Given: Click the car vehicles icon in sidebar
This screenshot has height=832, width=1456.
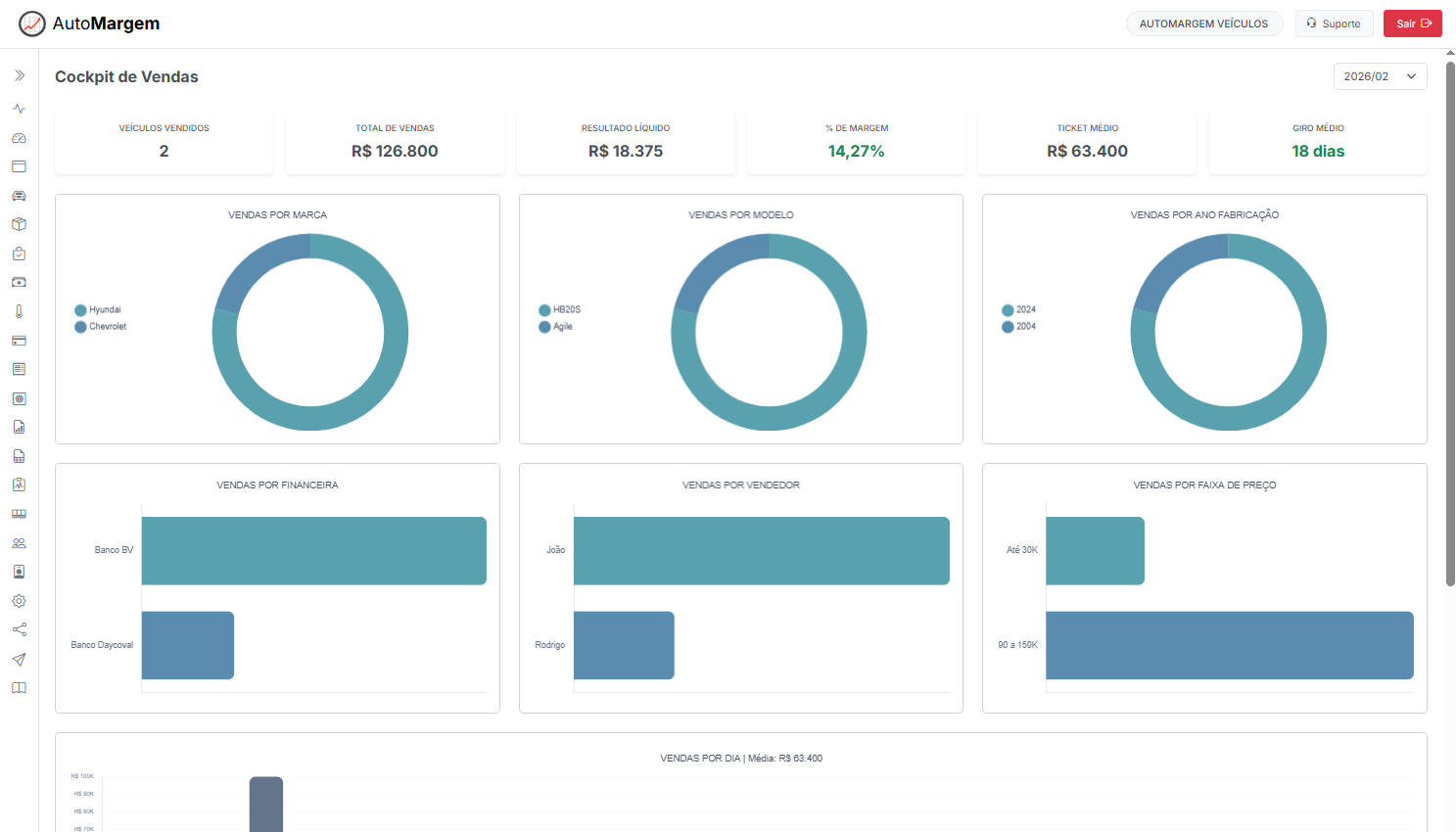Looking at the screenshot, I should [19, 196].
